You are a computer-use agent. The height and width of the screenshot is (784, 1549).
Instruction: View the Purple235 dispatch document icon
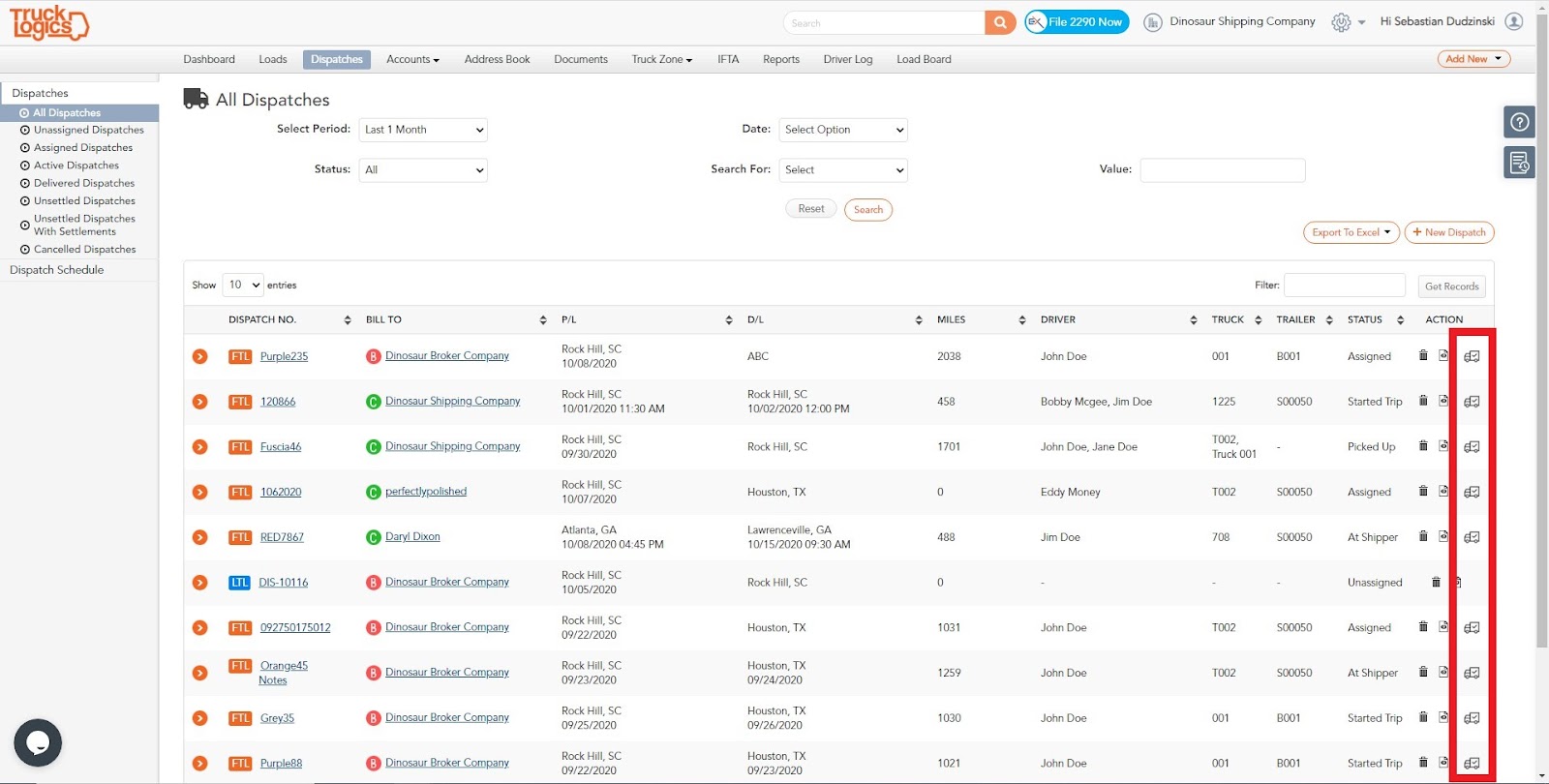pos(1443,355)
